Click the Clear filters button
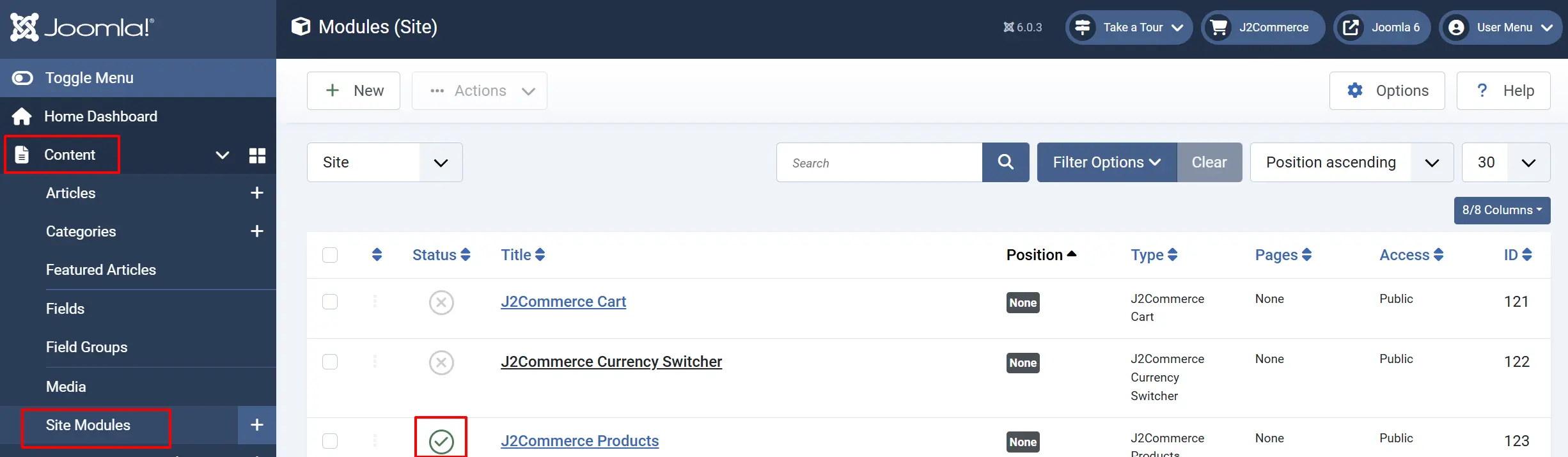The height and width of the screenshot is (457, 1568). [1209, 162]
